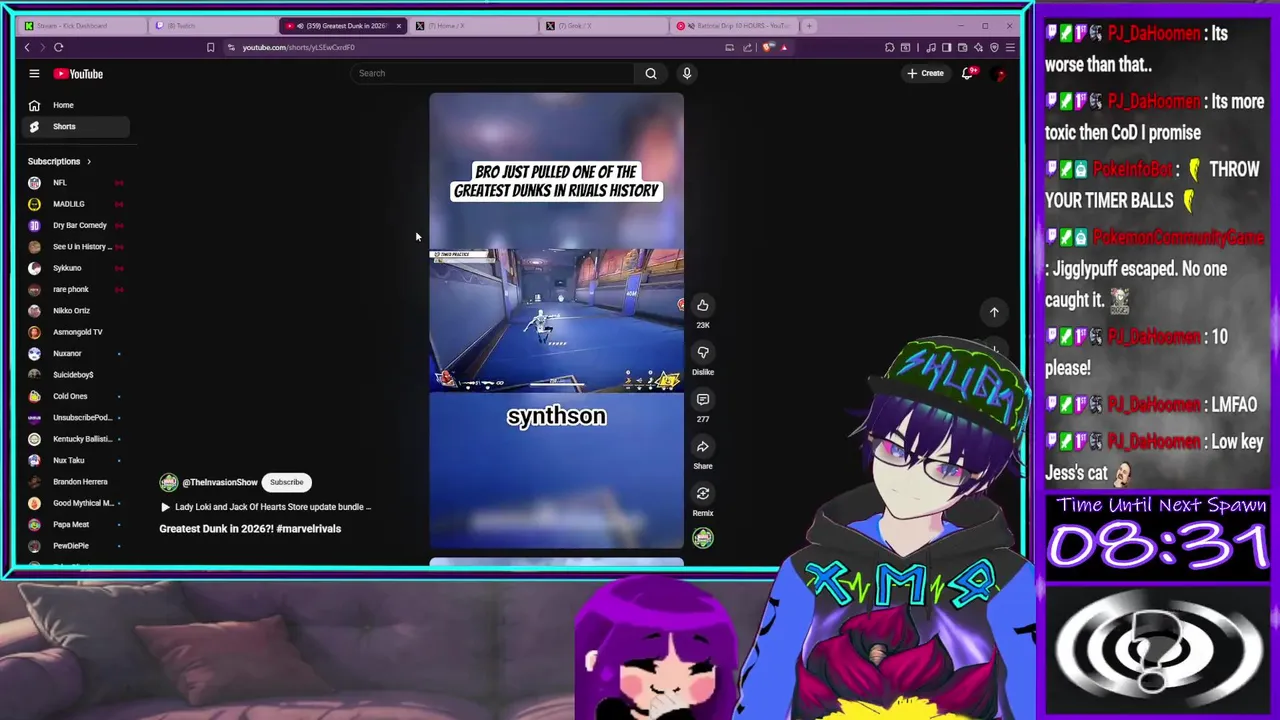Viewport: 1280px width, 720px height.
Task: Open comments on the Short
Action: [703, 399]
